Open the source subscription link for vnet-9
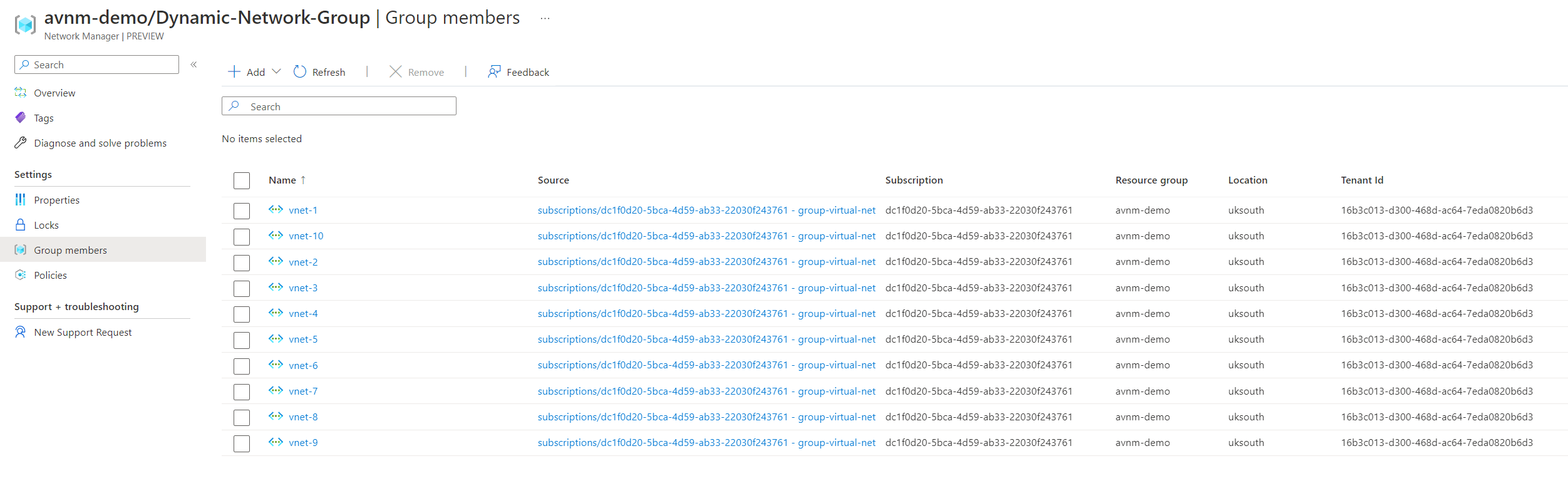 [706, 443]
